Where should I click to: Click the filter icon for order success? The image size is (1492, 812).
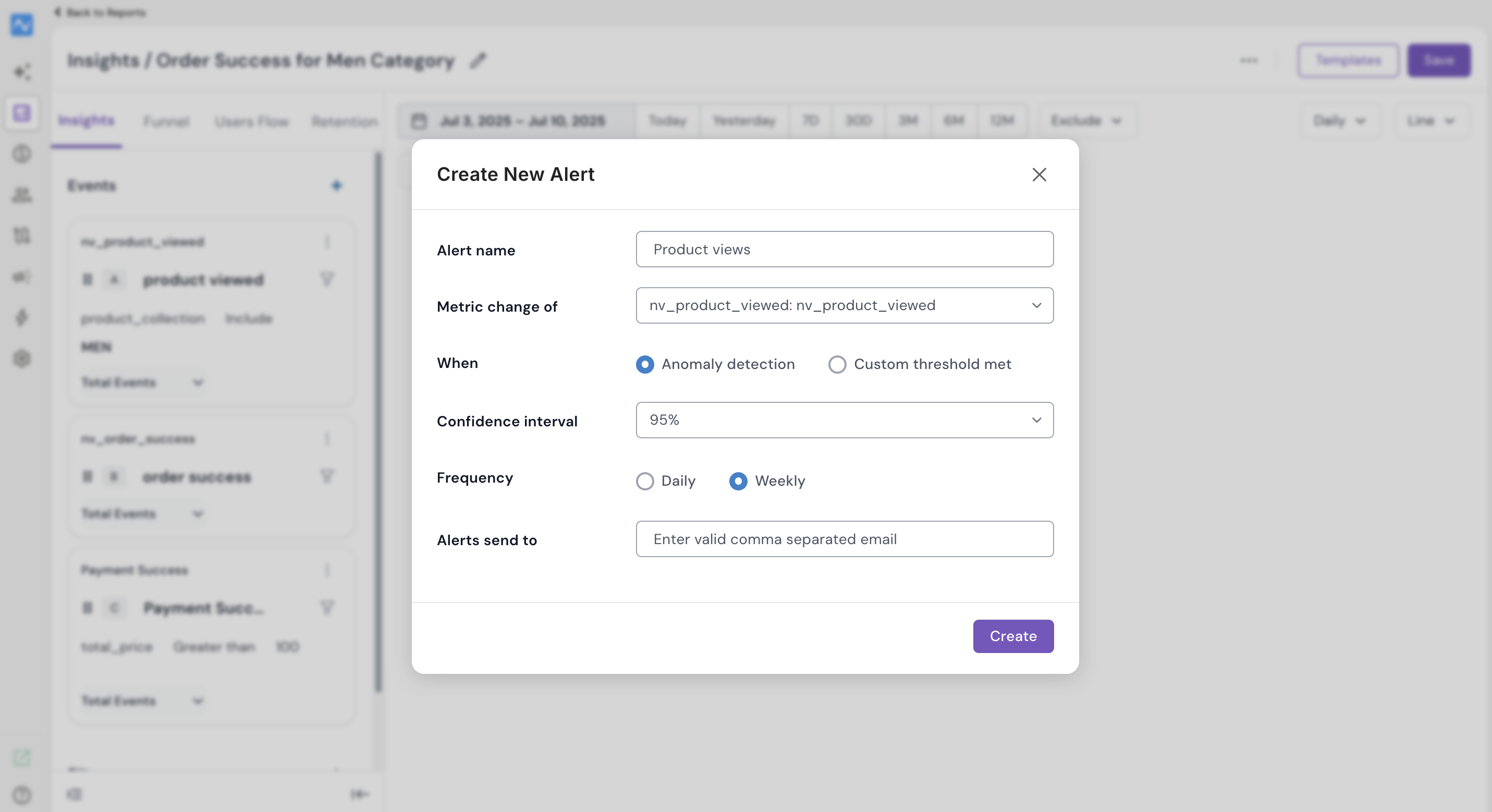327,477
